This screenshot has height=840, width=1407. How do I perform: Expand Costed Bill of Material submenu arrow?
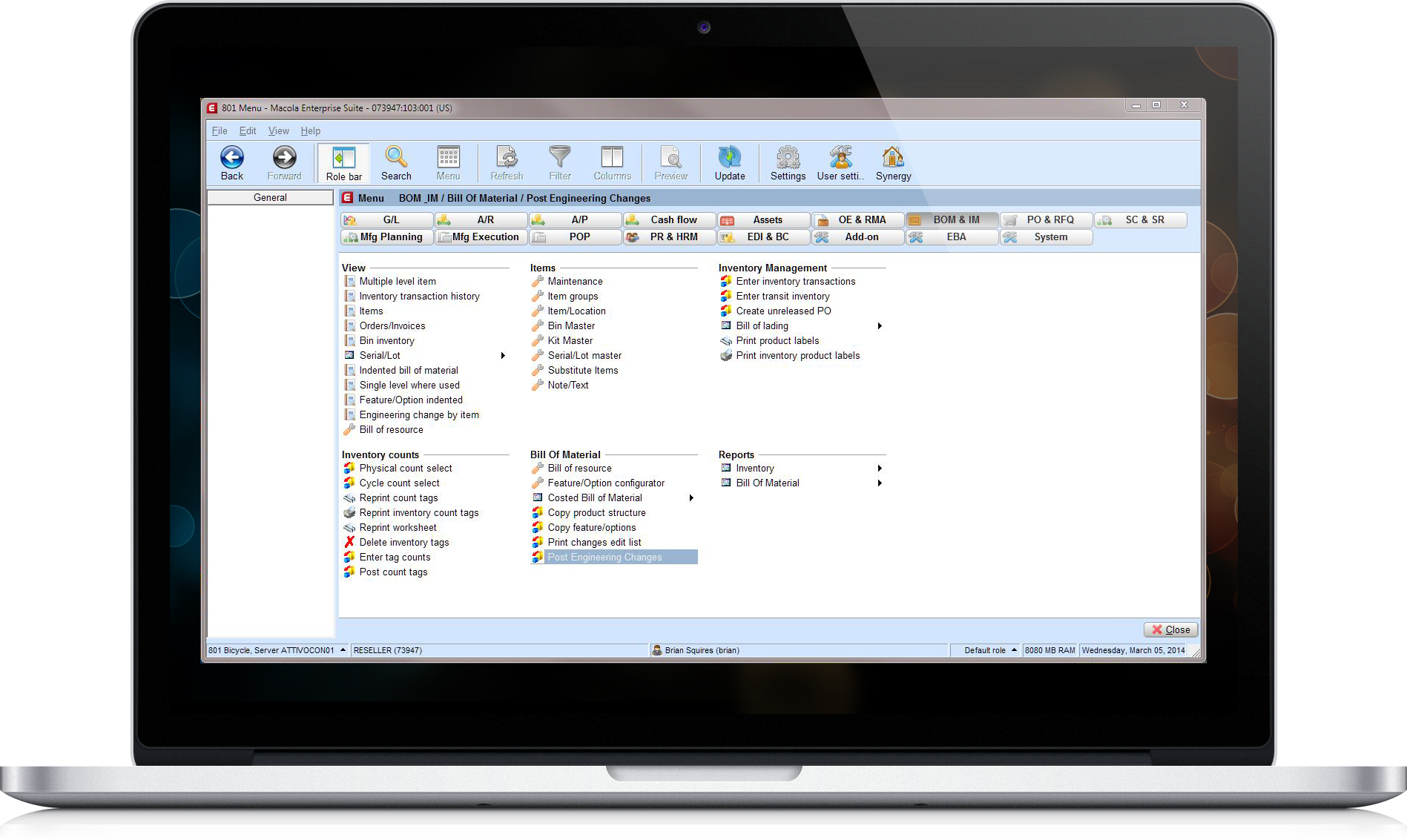click(691, 498)
